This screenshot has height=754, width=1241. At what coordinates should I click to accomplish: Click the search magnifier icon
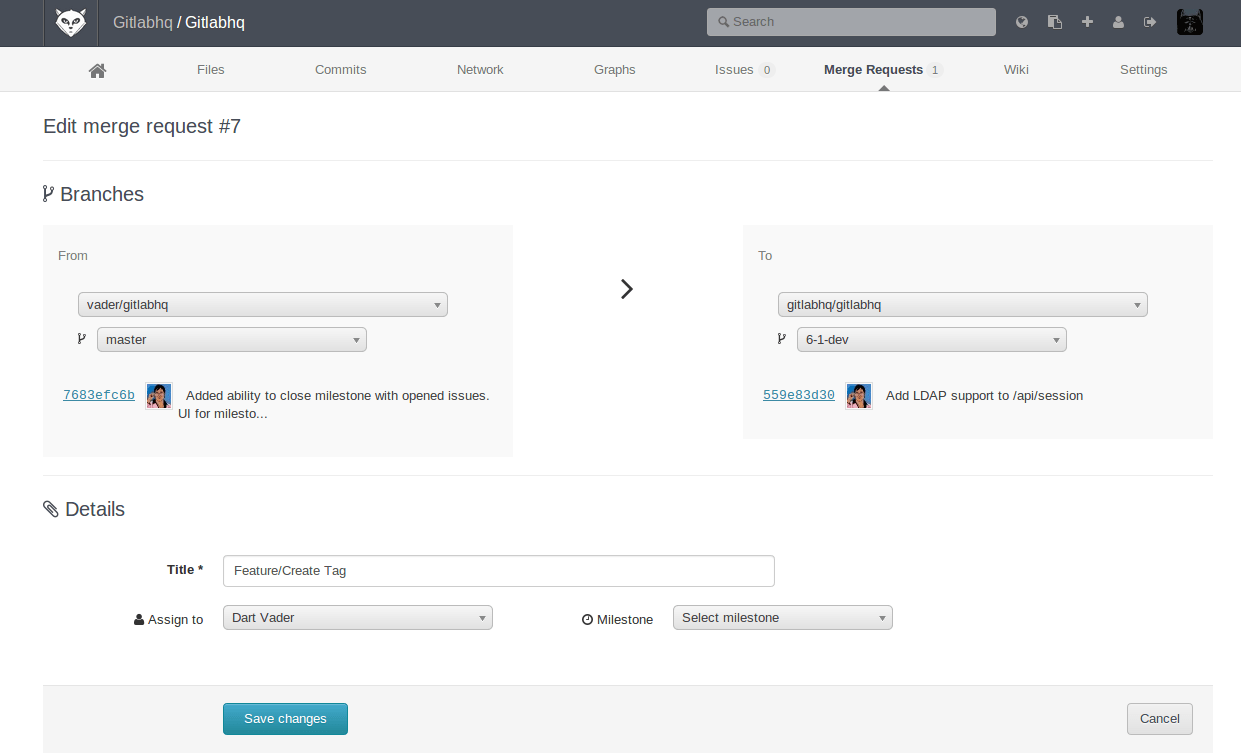(x=721, y=21)
